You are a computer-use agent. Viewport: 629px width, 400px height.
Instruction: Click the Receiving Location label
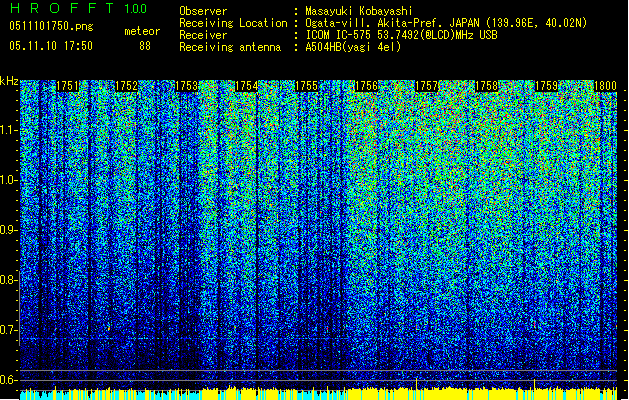[x=233, y=23]
